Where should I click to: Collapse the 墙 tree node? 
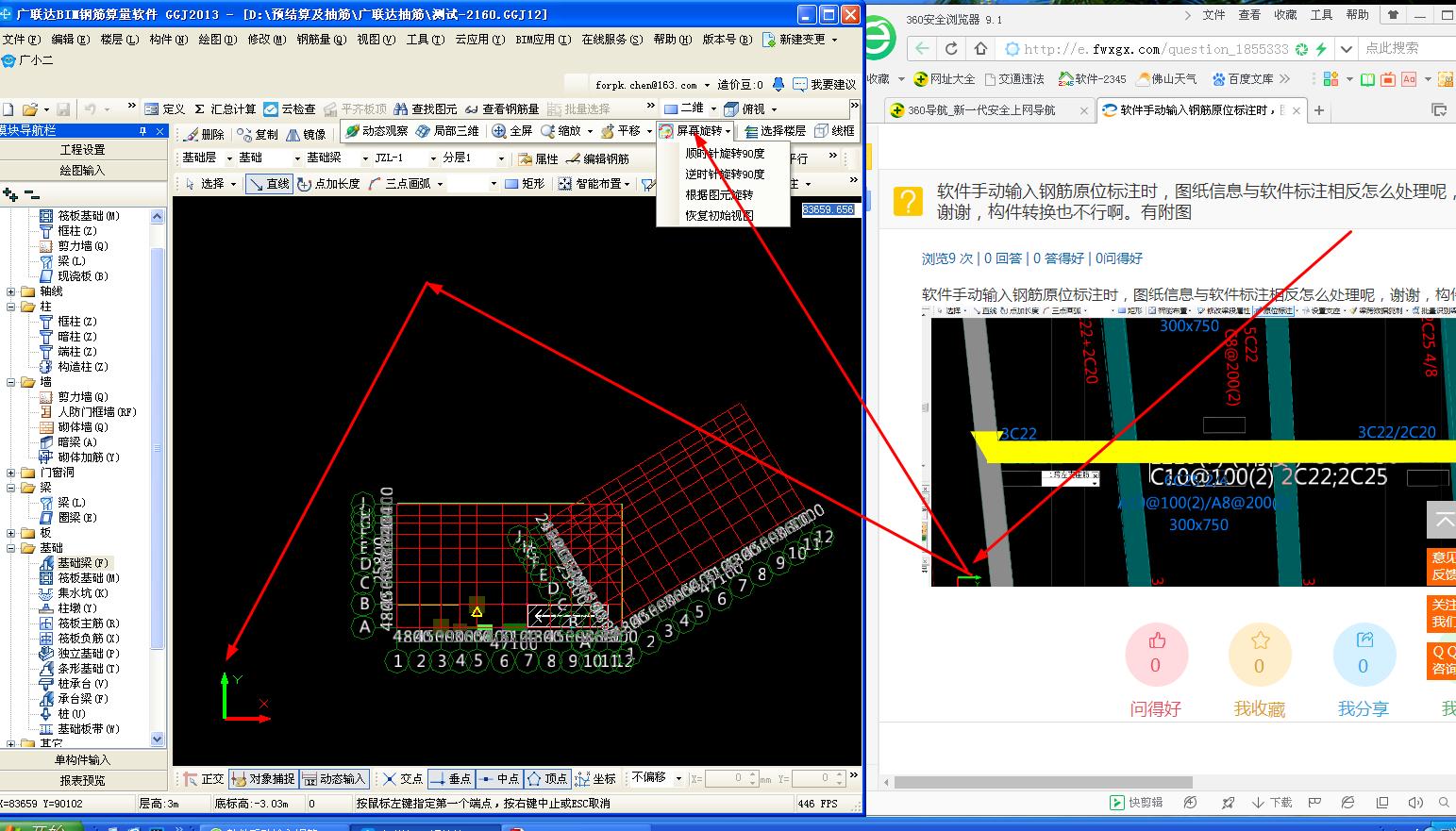click(10, 382)
